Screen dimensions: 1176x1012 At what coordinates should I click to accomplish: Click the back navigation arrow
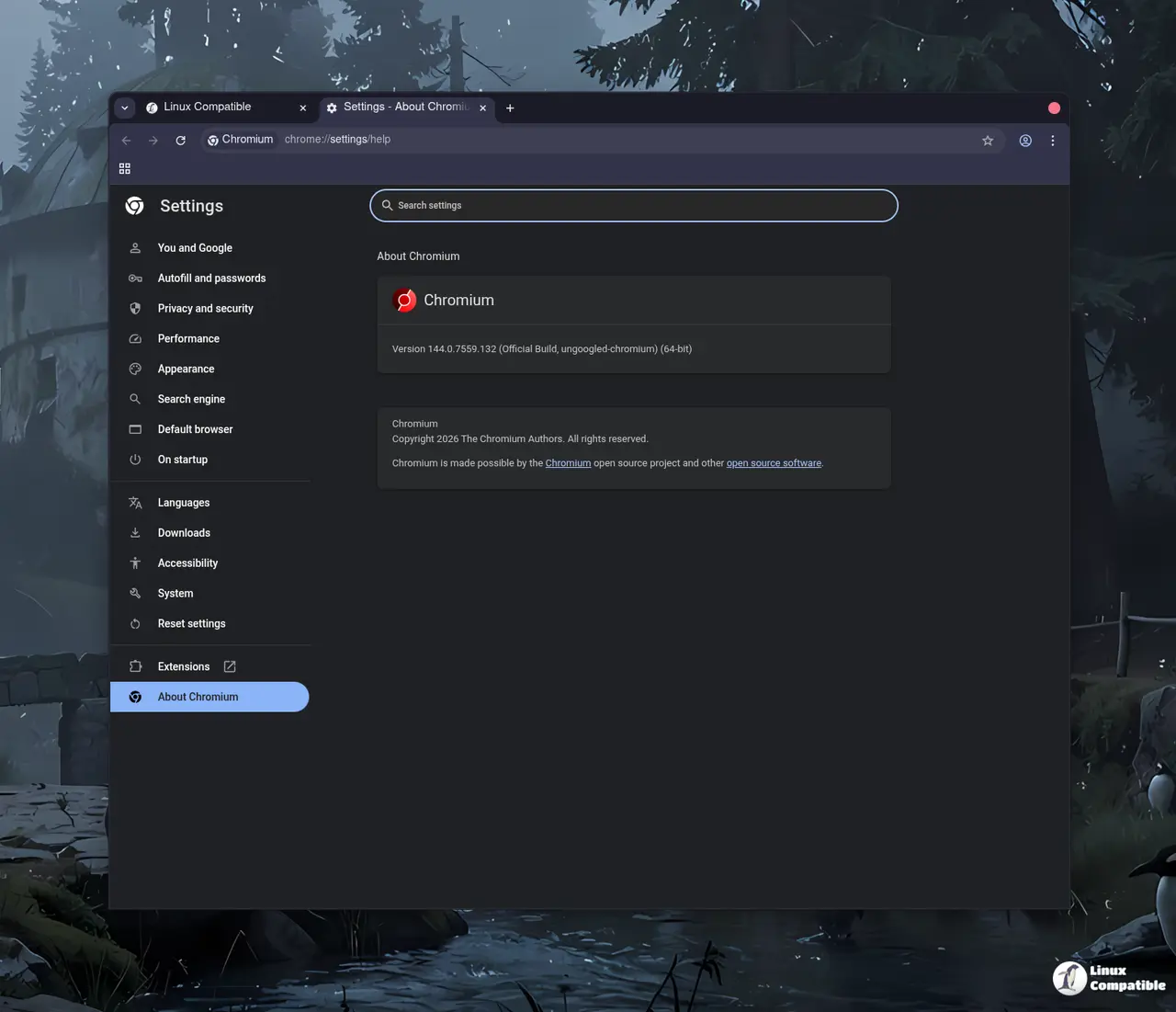[x=127, y=141]
